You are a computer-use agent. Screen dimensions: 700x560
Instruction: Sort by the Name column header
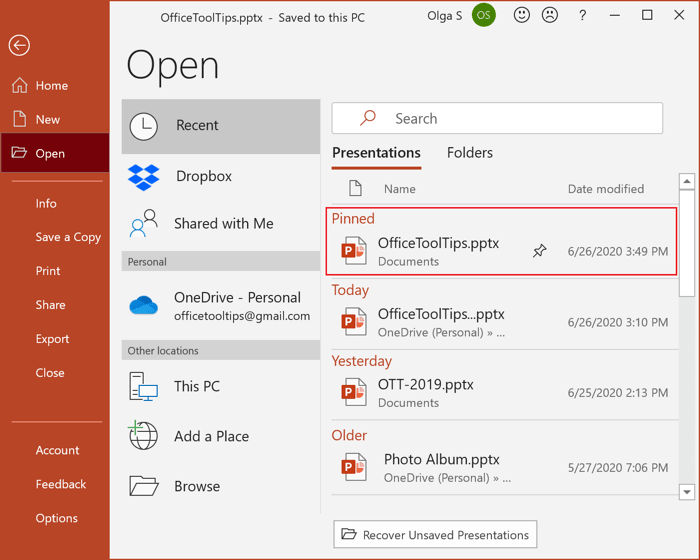(400, 189)
